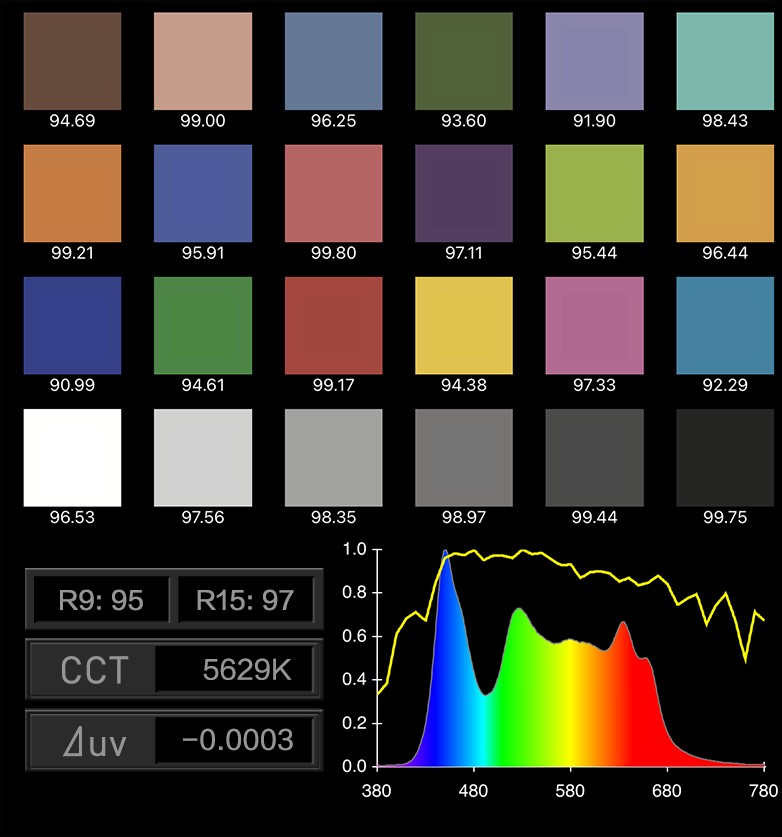Image resolution: width=782 pixels, height=837 pixels.
Task: Click the red swatch labeled 99.17
Action: click(x=334, y=326)
